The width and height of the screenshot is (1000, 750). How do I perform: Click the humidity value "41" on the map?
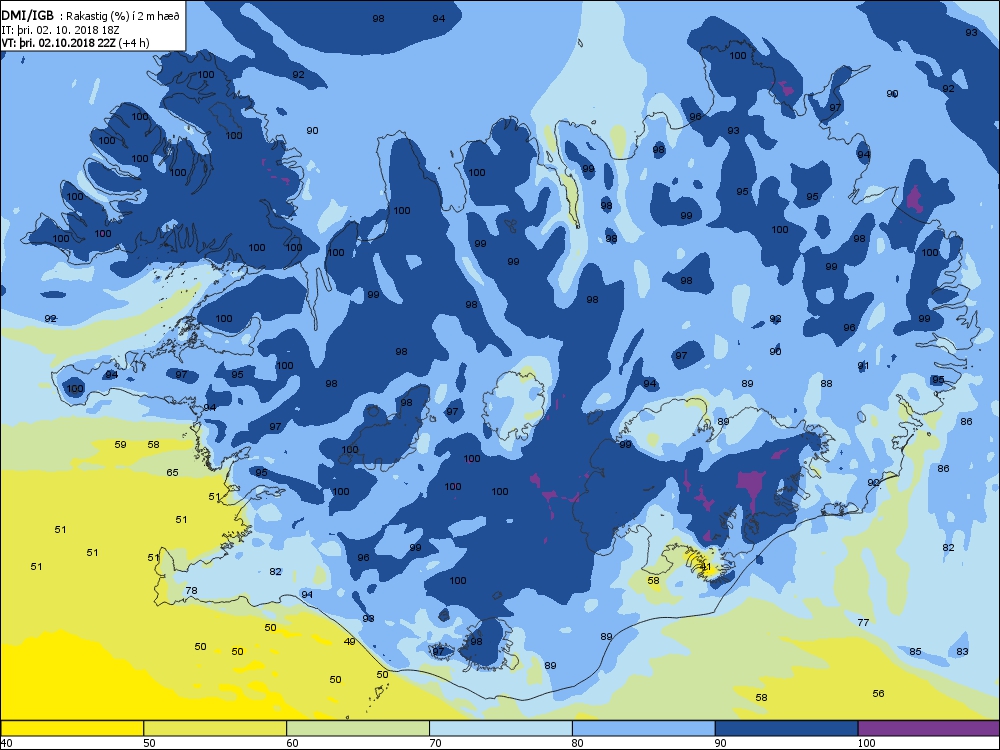pos(705,566)
